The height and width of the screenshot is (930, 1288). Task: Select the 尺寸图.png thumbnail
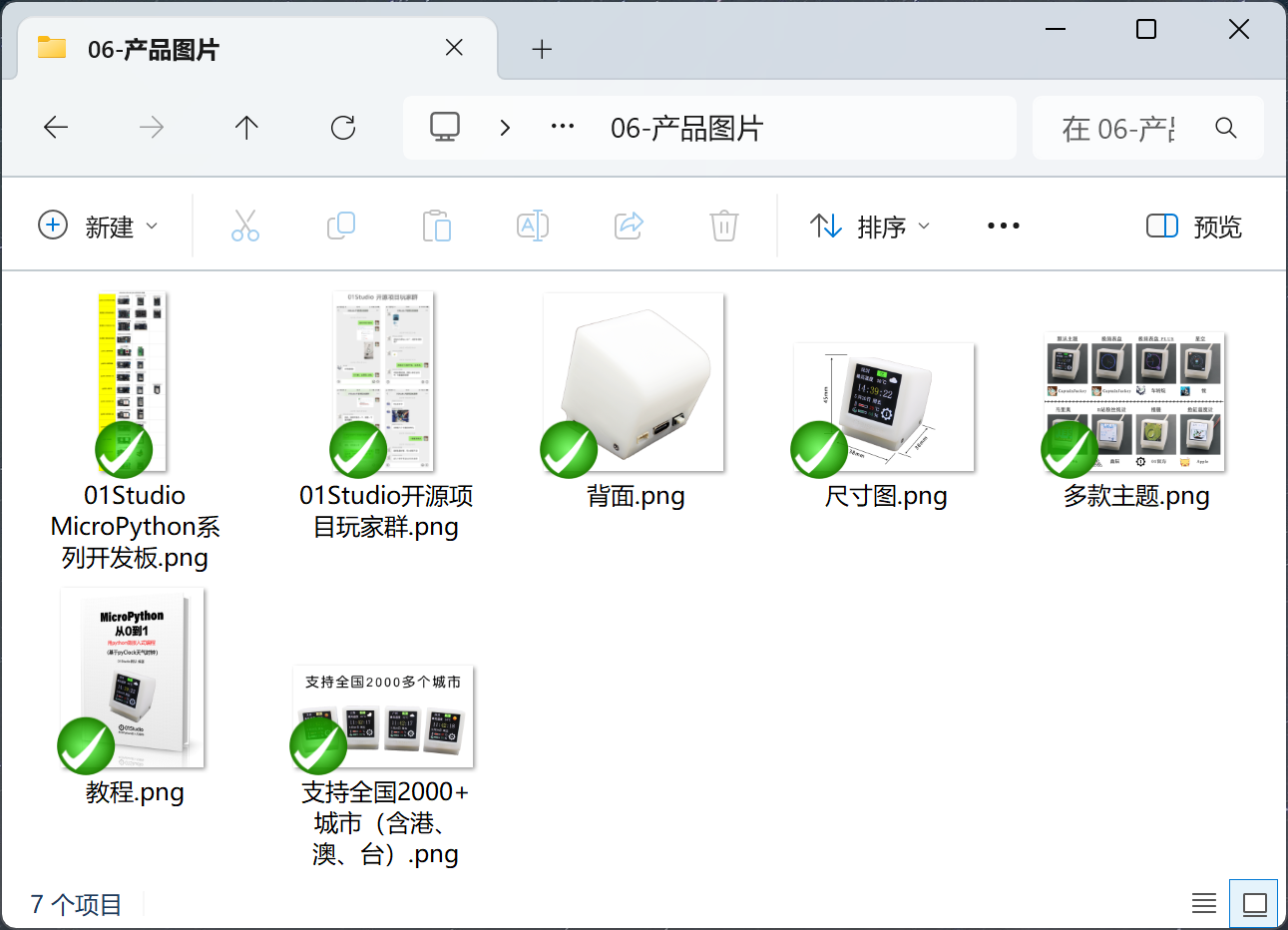pos(884,407)
